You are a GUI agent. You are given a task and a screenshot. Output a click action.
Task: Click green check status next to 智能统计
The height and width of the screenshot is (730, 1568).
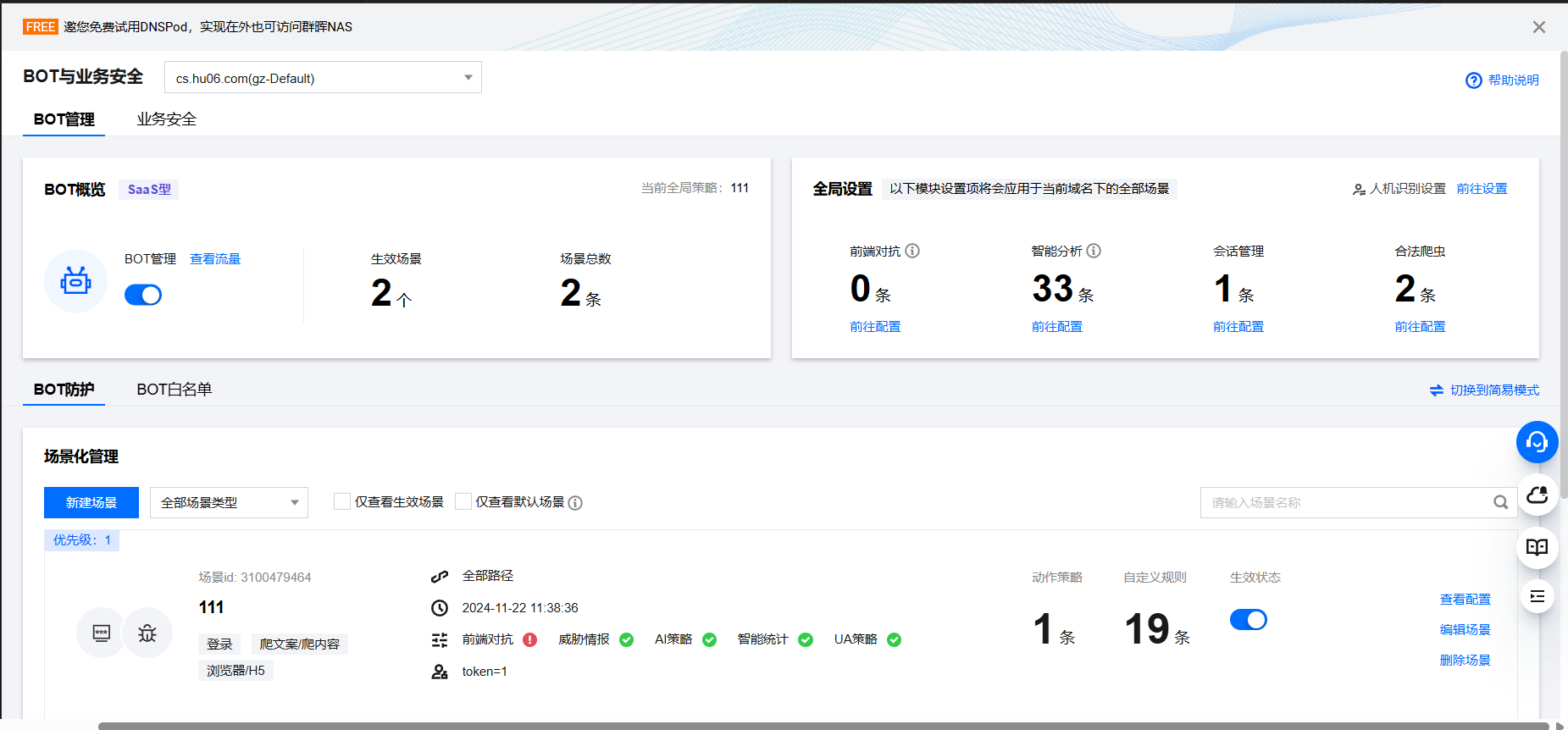click(806, 640)
